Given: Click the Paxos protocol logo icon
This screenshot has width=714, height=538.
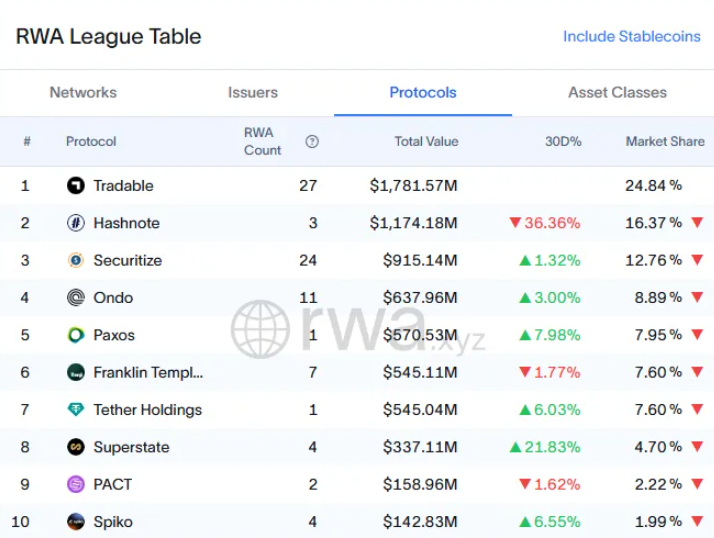Looking at the screenshot, I should coord(76,335).
